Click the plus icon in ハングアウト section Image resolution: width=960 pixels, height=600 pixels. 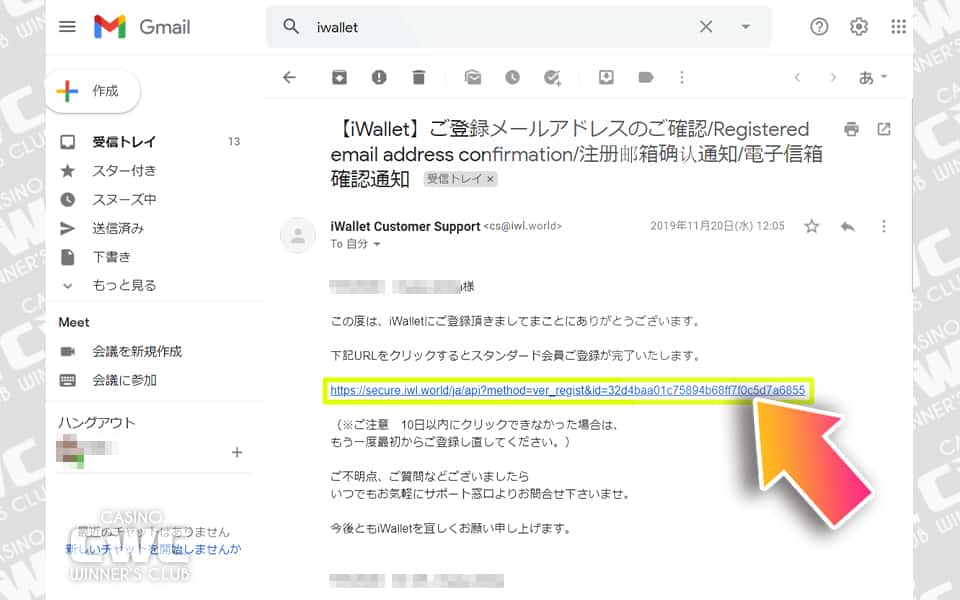(x=237, y=452)
